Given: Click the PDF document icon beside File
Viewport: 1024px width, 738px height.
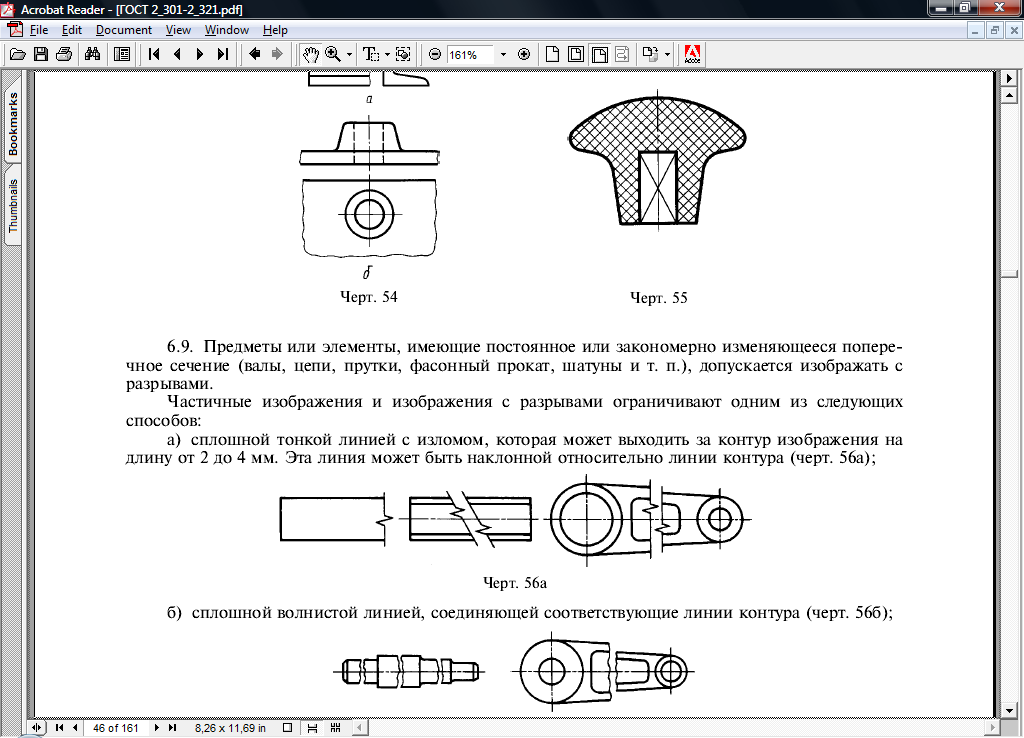Looking at the screenshot, I should 15,29.
